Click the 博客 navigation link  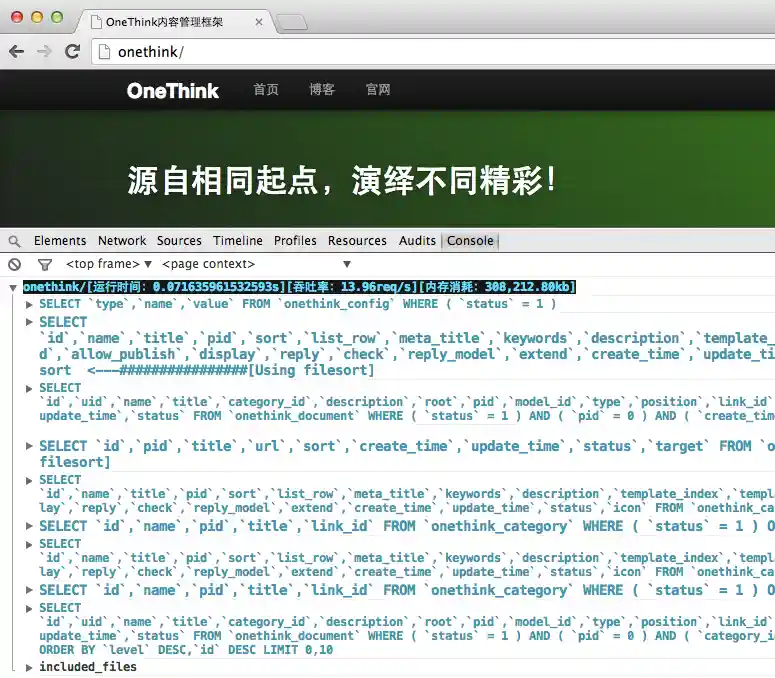pyautogui.click(x=322, y=89)
